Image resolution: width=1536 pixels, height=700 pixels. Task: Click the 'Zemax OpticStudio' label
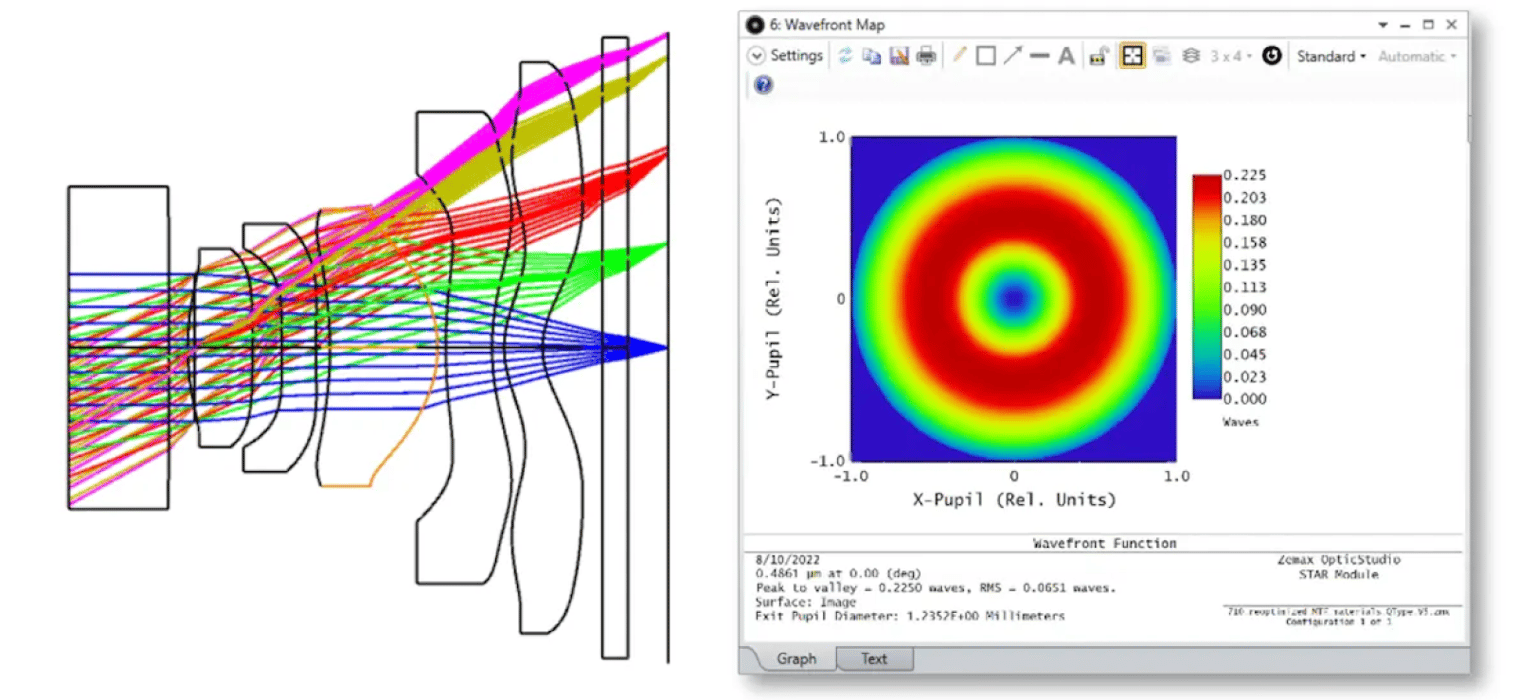click(1339, 560)
